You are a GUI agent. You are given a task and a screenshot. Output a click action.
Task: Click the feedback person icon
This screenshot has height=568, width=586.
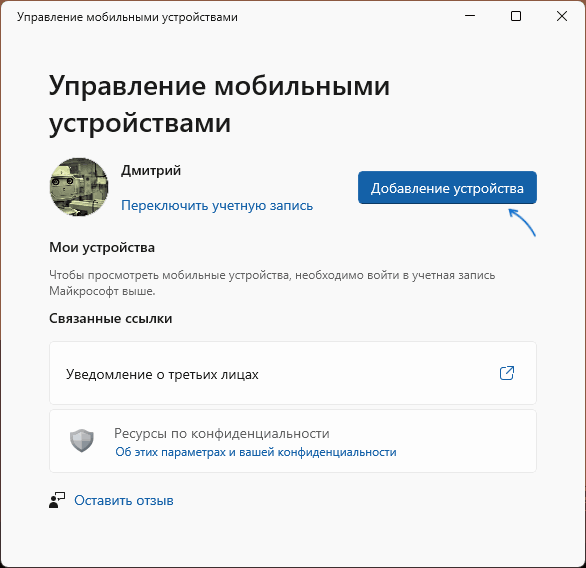tap(57, 500)
